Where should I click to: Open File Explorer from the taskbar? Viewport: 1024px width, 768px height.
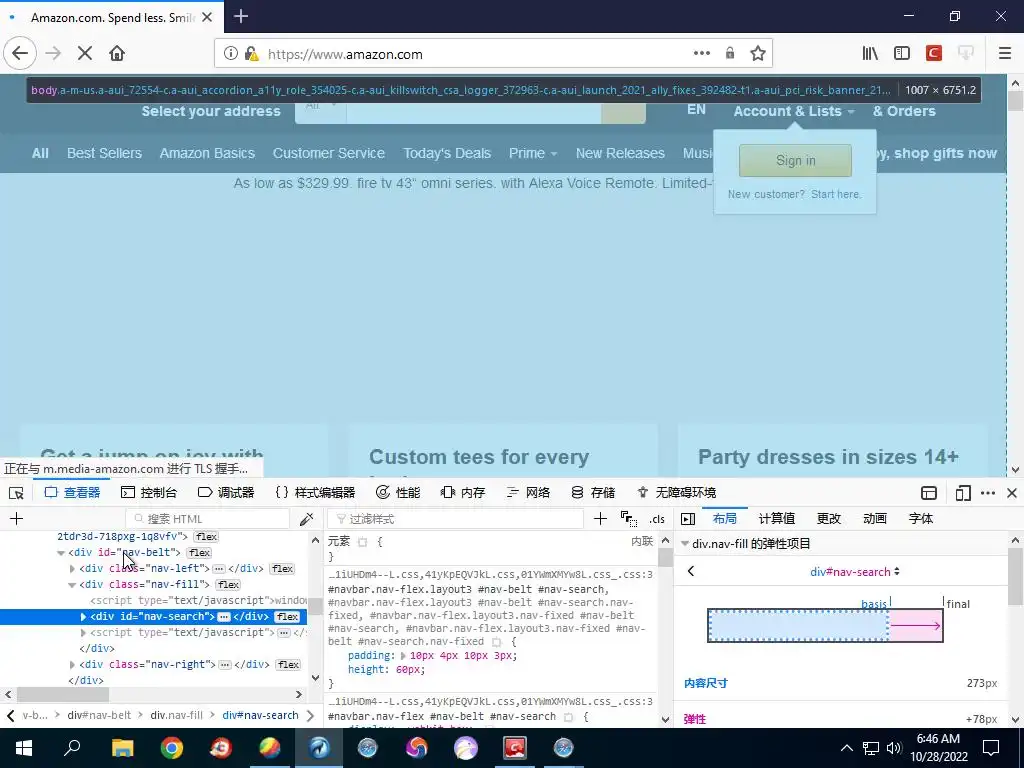[122, 748]
